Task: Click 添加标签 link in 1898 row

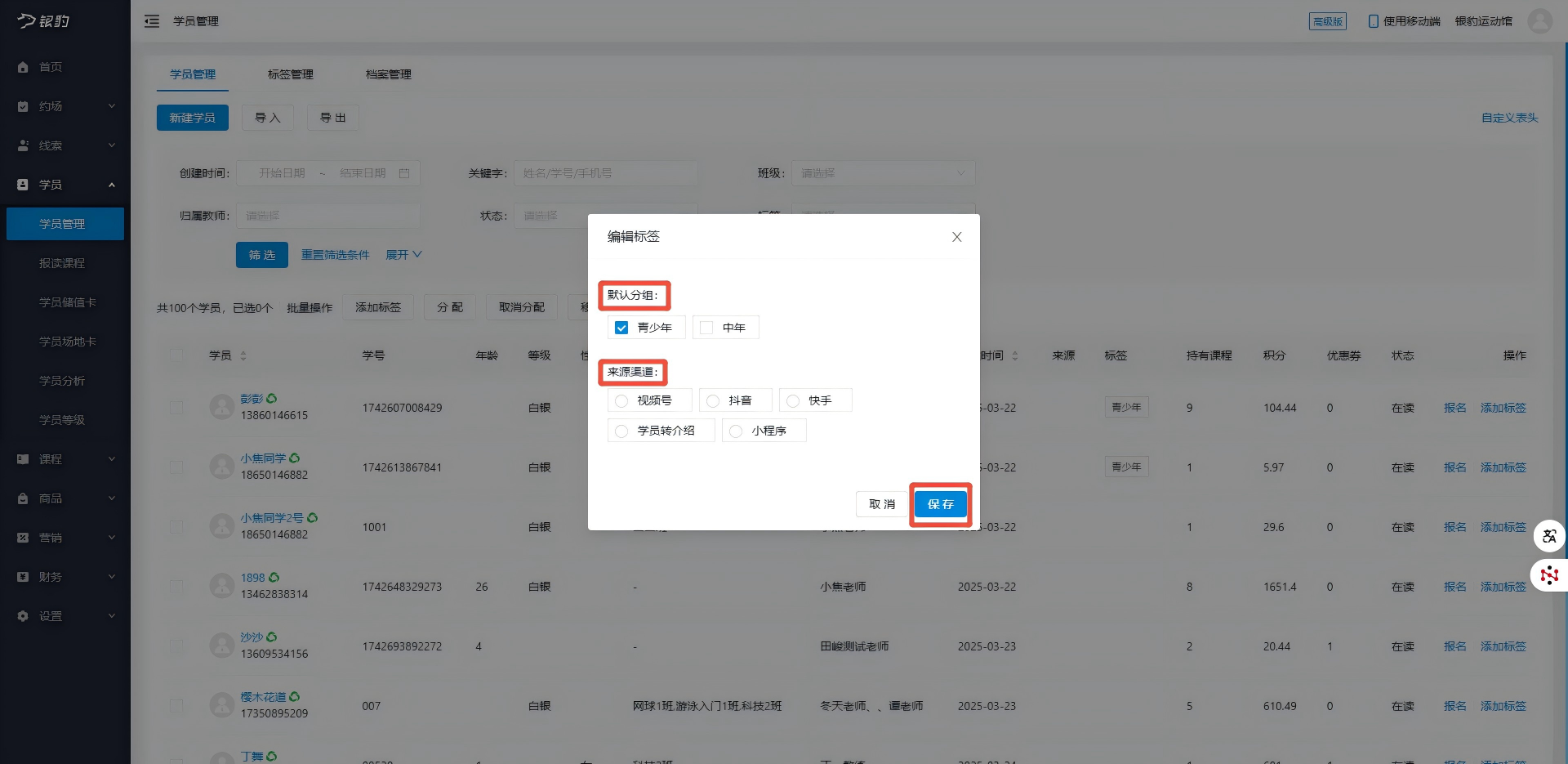Action: tap(1503, 587)
